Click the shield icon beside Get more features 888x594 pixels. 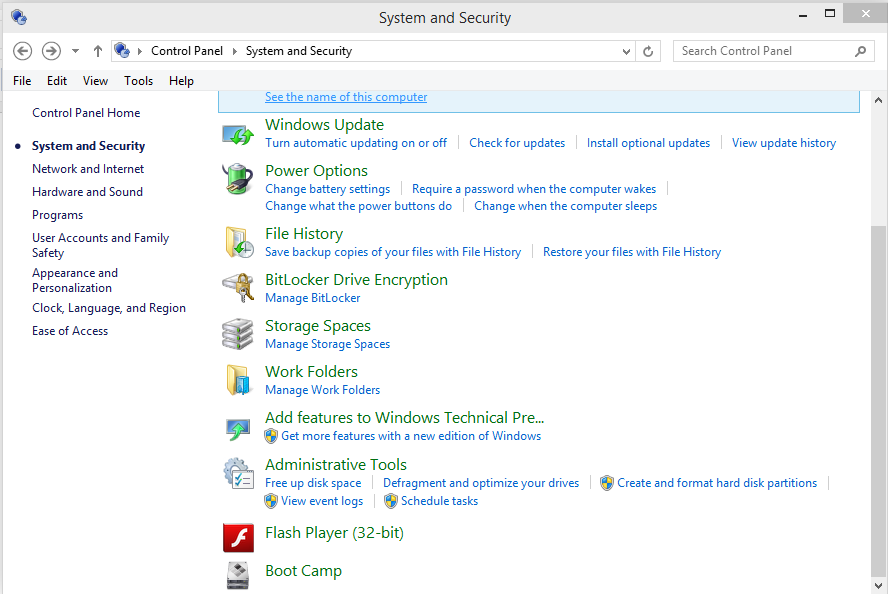271,436
